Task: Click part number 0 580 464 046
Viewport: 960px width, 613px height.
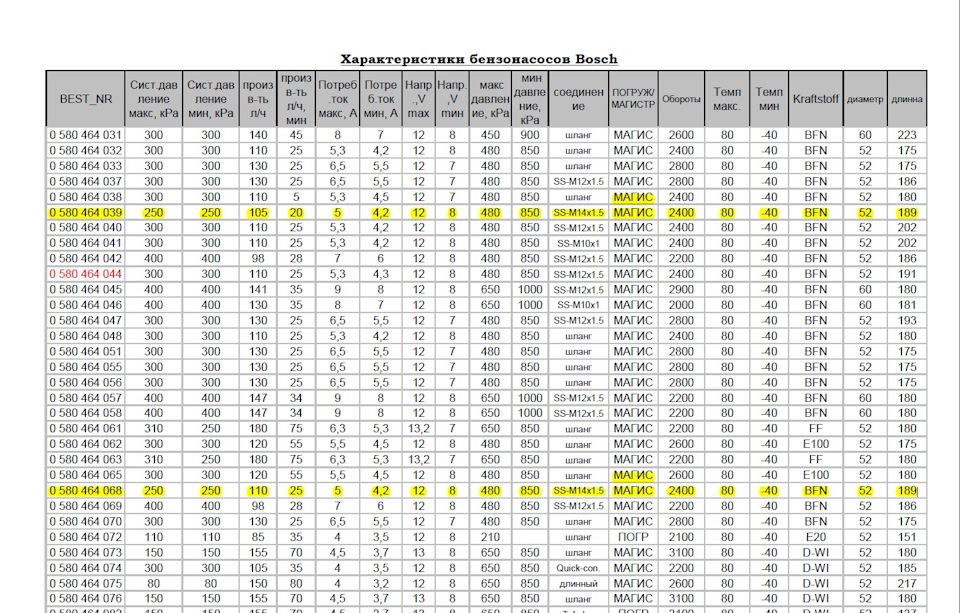Action: point(86,305)
